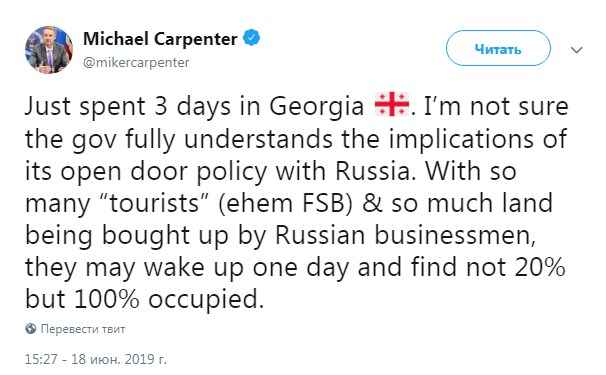Screen dimensions: 606x375
Task: Click the phrase "they may wake up"
Action: (x=134, y=268)
